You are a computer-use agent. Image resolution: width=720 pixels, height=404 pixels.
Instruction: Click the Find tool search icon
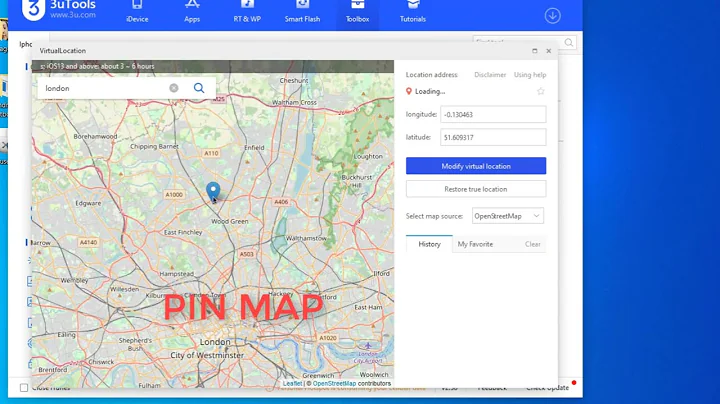tap(568, 43)
